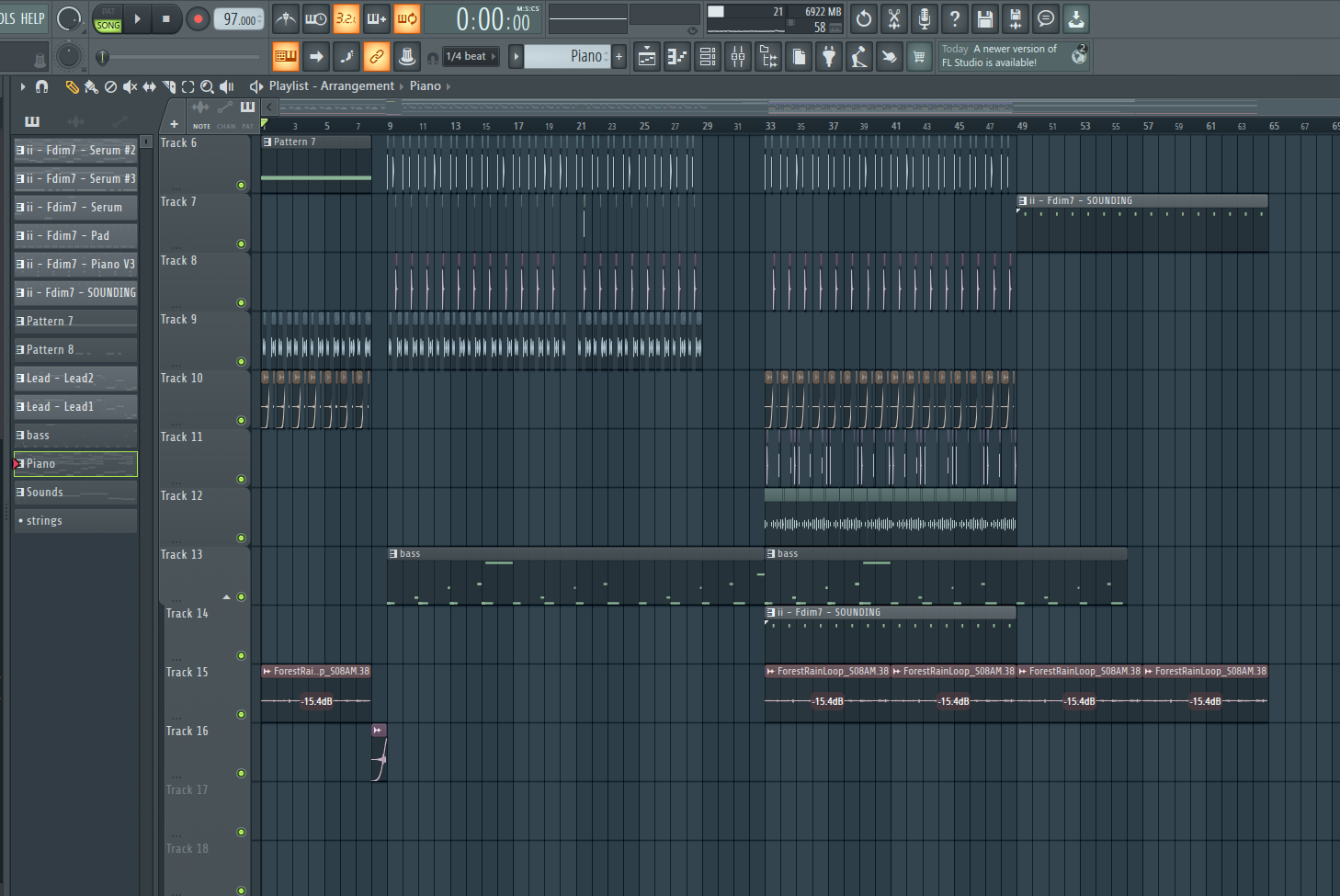1340x896 pixels.
Task: Save project with floppy disk icon
Action: pyautogui.click(x=985, y=18)
